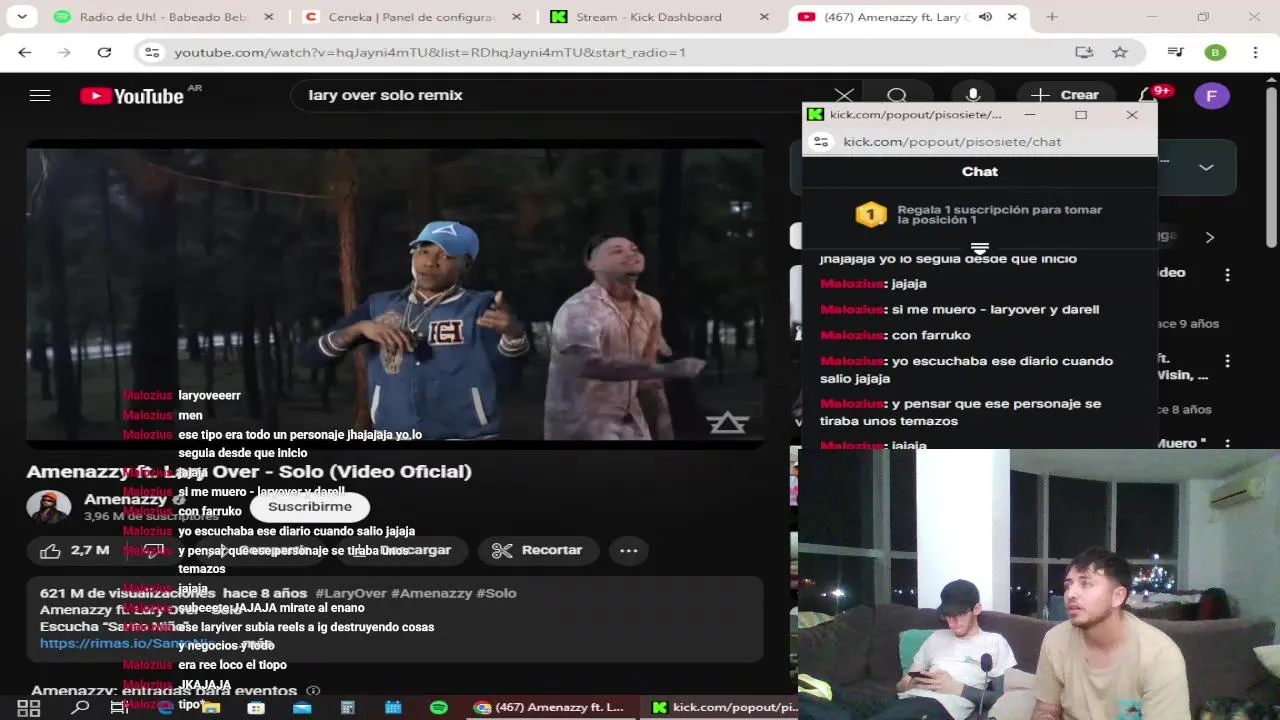Select the Amenazzy ft. Lary YouTube tab

895,17
